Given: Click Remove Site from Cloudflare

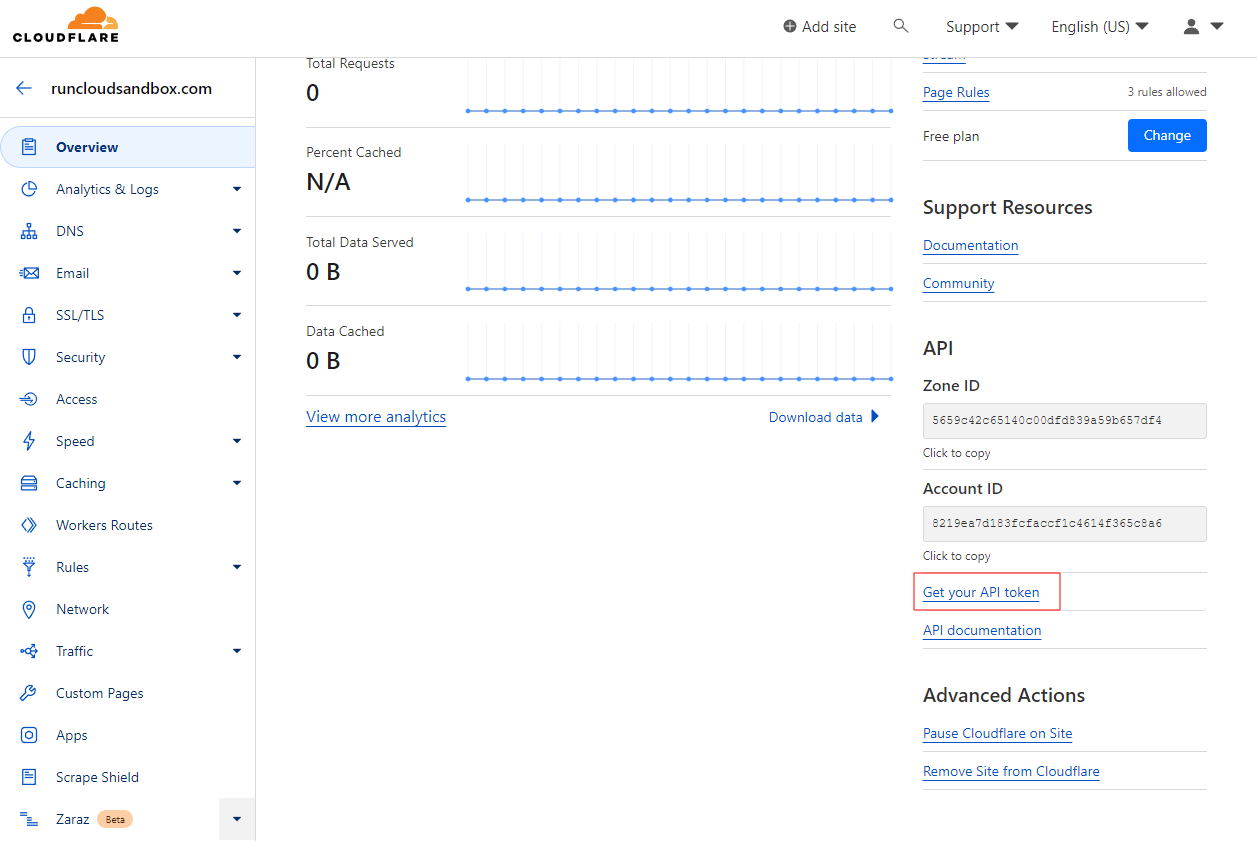Looking at the screenshot, I should point(1011,771).
